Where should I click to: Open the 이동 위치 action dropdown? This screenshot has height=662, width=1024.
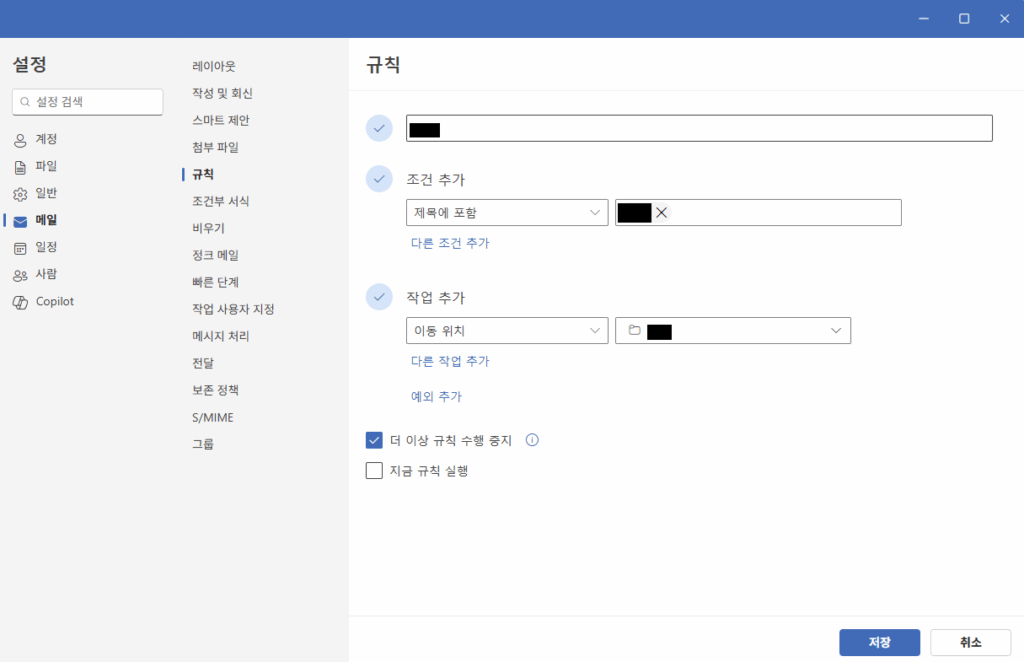tap(507, 330)
